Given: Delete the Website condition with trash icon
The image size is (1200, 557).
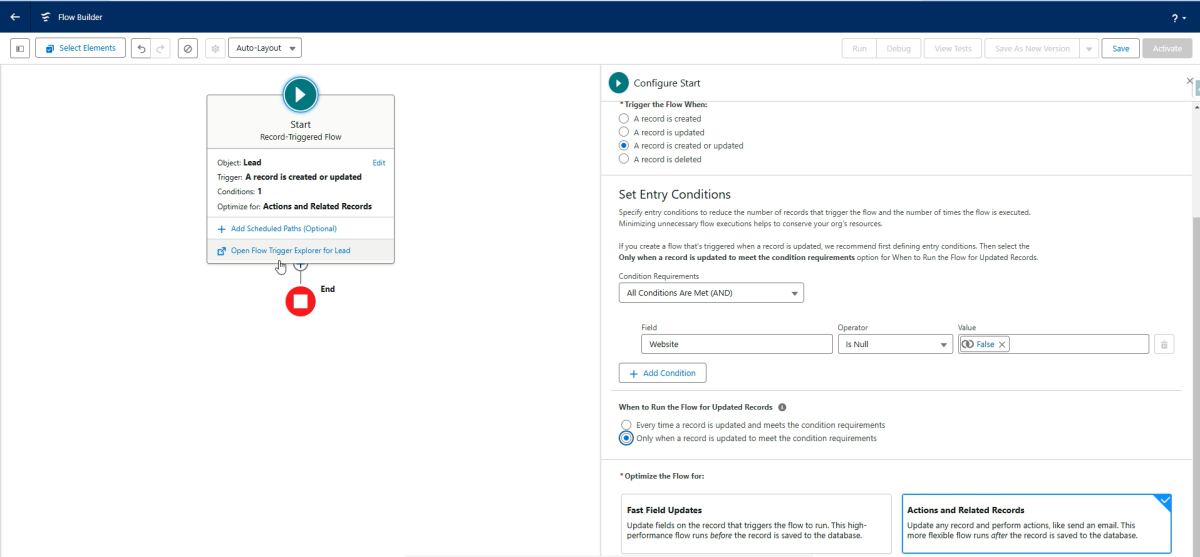Looking at the screenshot, I should pos(1163,344).
